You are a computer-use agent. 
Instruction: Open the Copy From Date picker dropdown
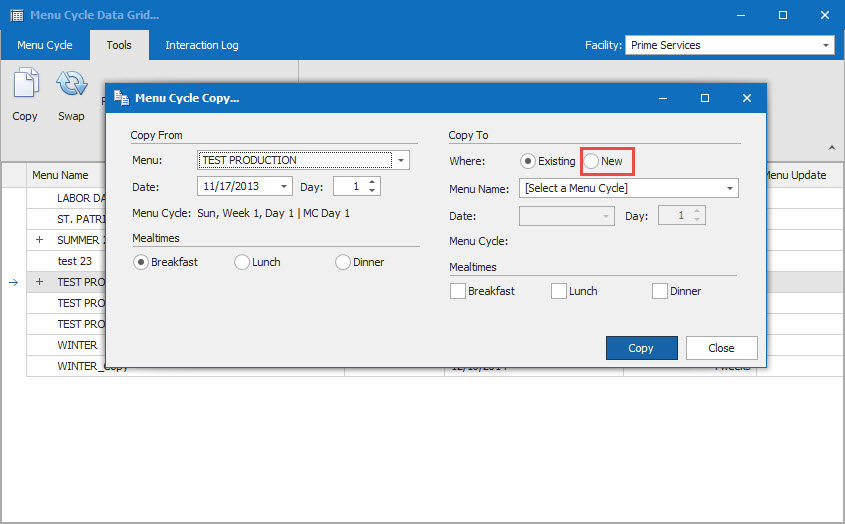tap(283, 187)
